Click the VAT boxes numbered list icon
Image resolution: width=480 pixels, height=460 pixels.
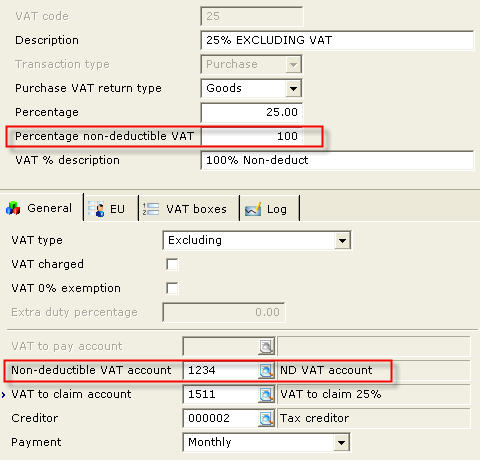pyautogui.click(x=151, y=209)
